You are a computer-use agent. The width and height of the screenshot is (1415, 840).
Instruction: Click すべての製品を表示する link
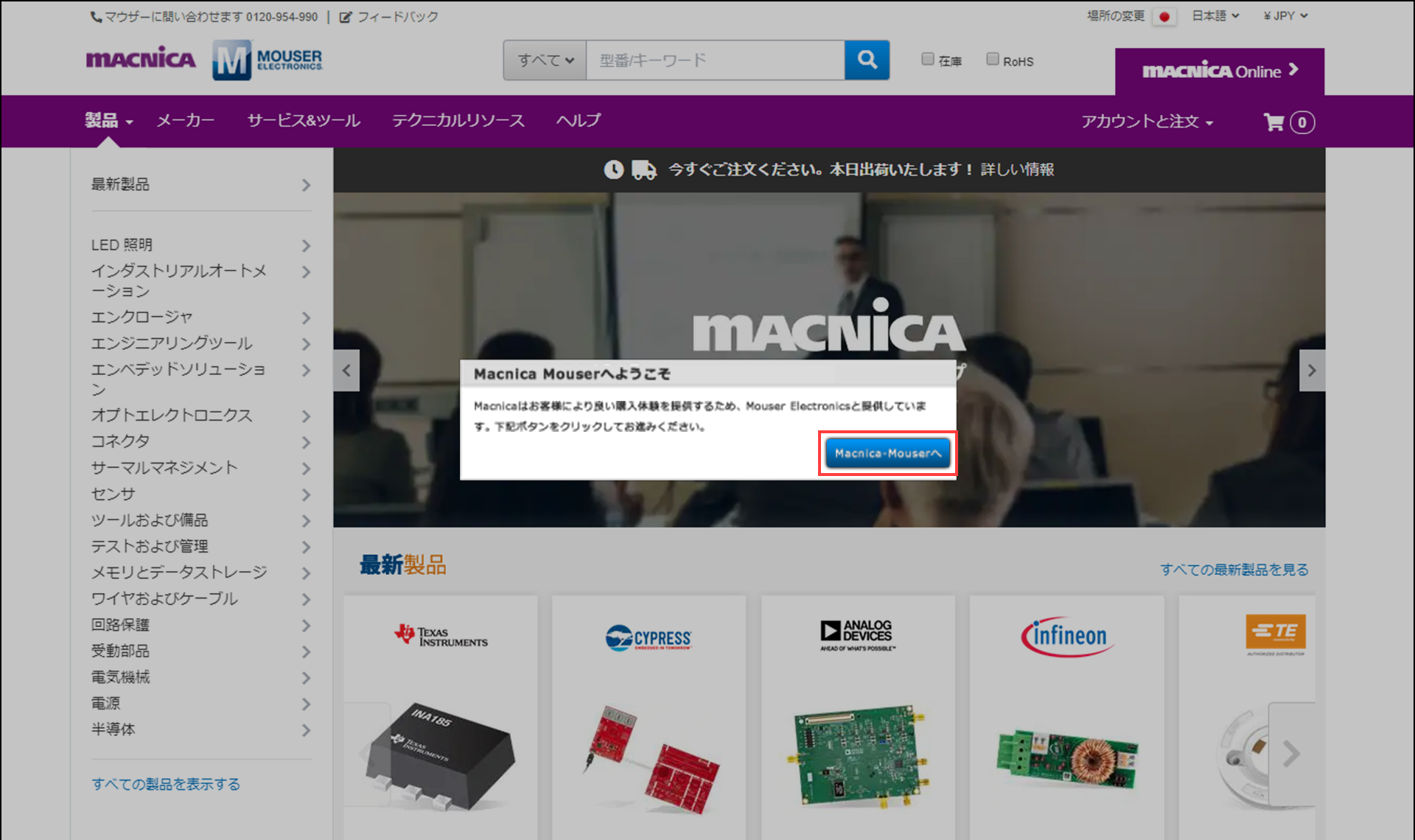point(166,784)
